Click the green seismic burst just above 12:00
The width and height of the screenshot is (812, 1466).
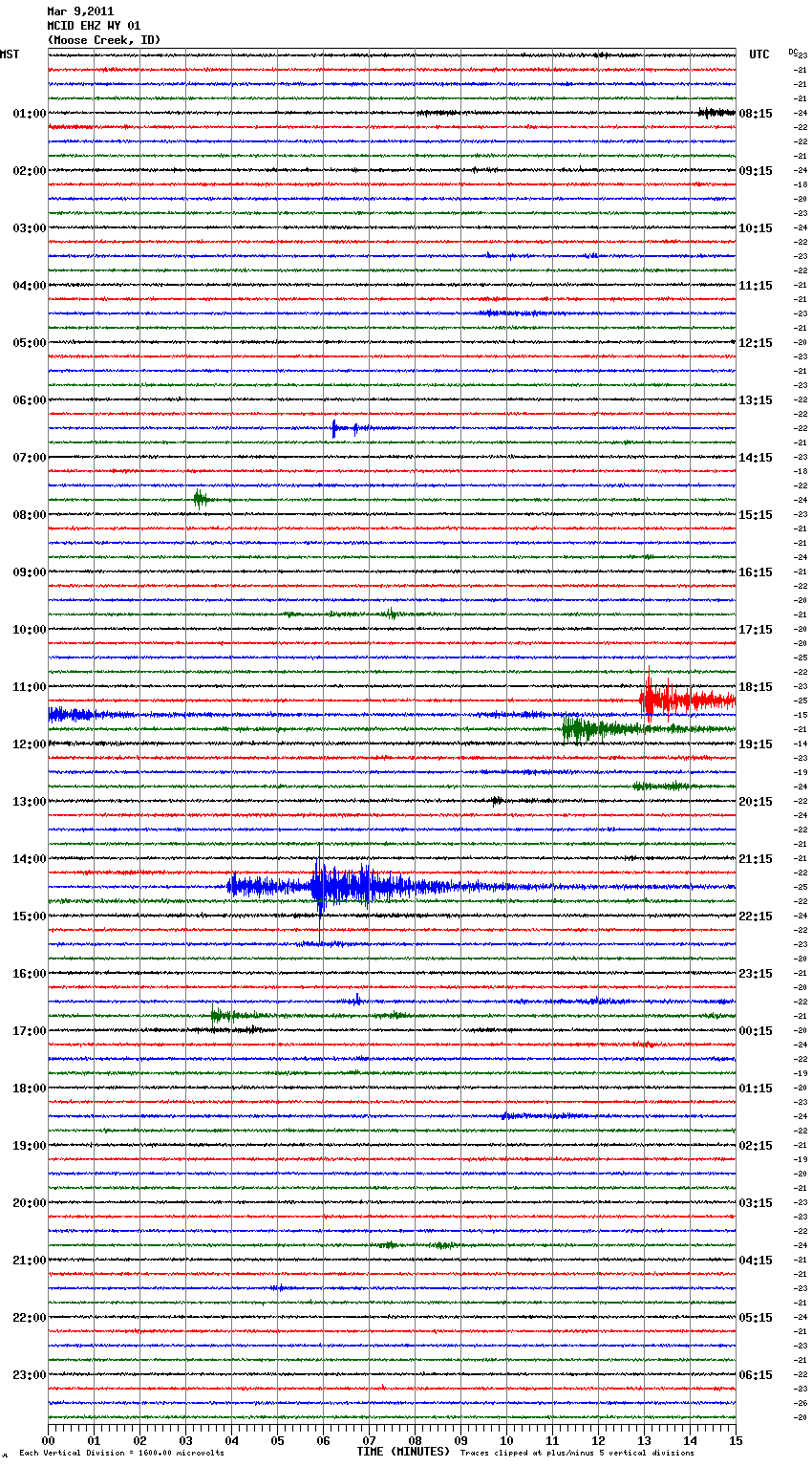(611, 729)
